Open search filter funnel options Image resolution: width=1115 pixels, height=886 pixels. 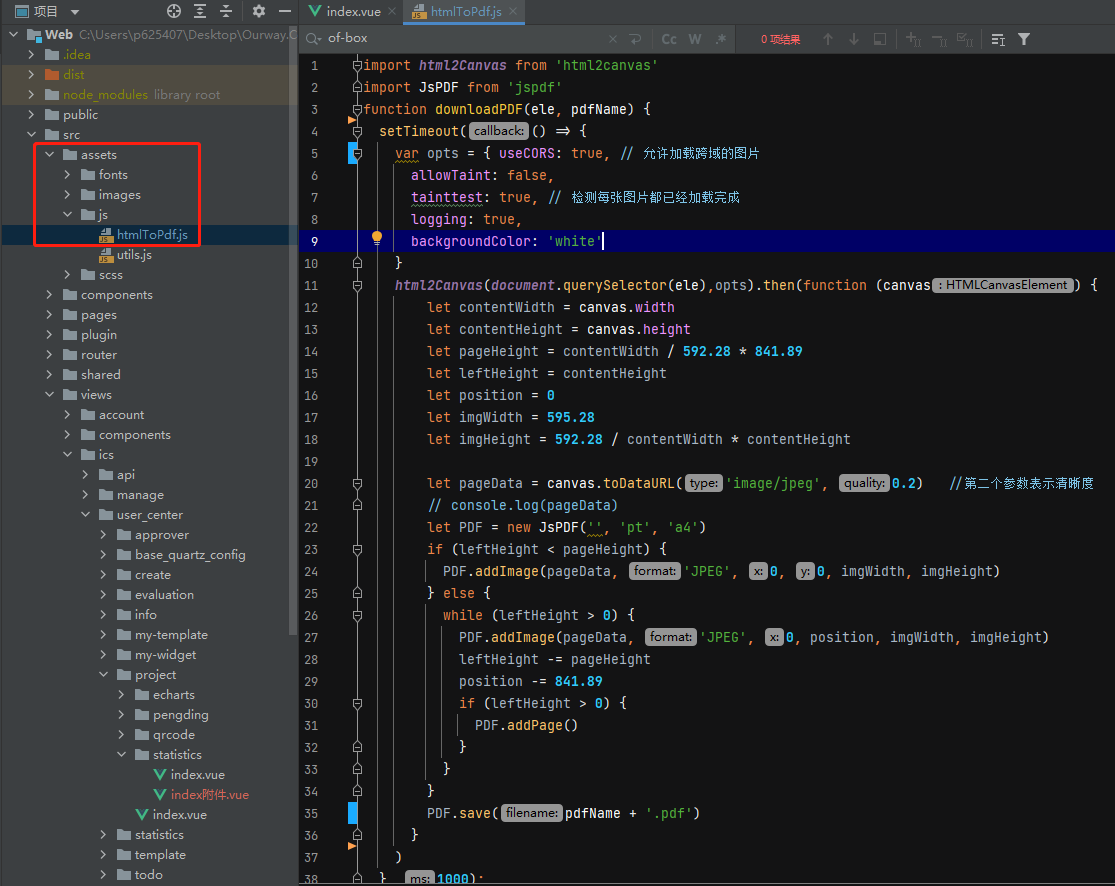pos(1024,39)
